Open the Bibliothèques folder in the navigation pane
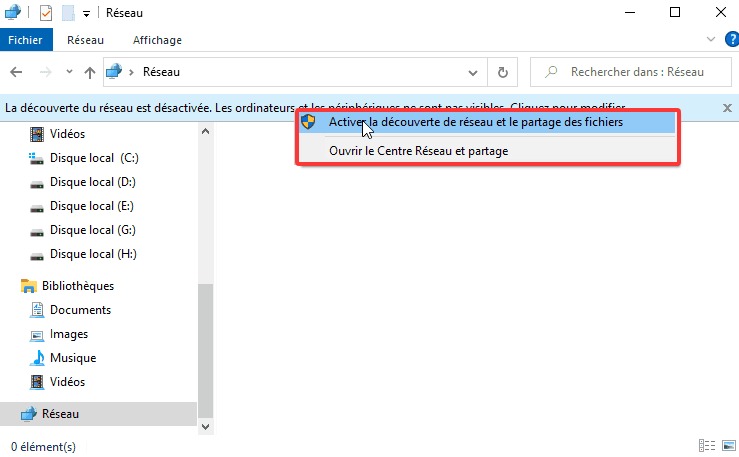 (x=77, y=286)
